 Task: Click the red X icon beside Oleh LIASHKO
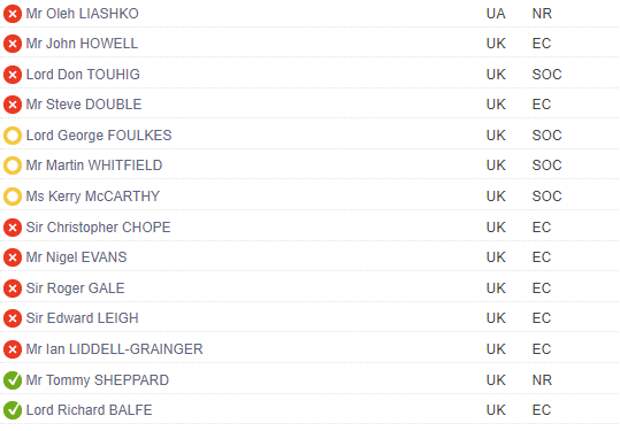point(12,14)
